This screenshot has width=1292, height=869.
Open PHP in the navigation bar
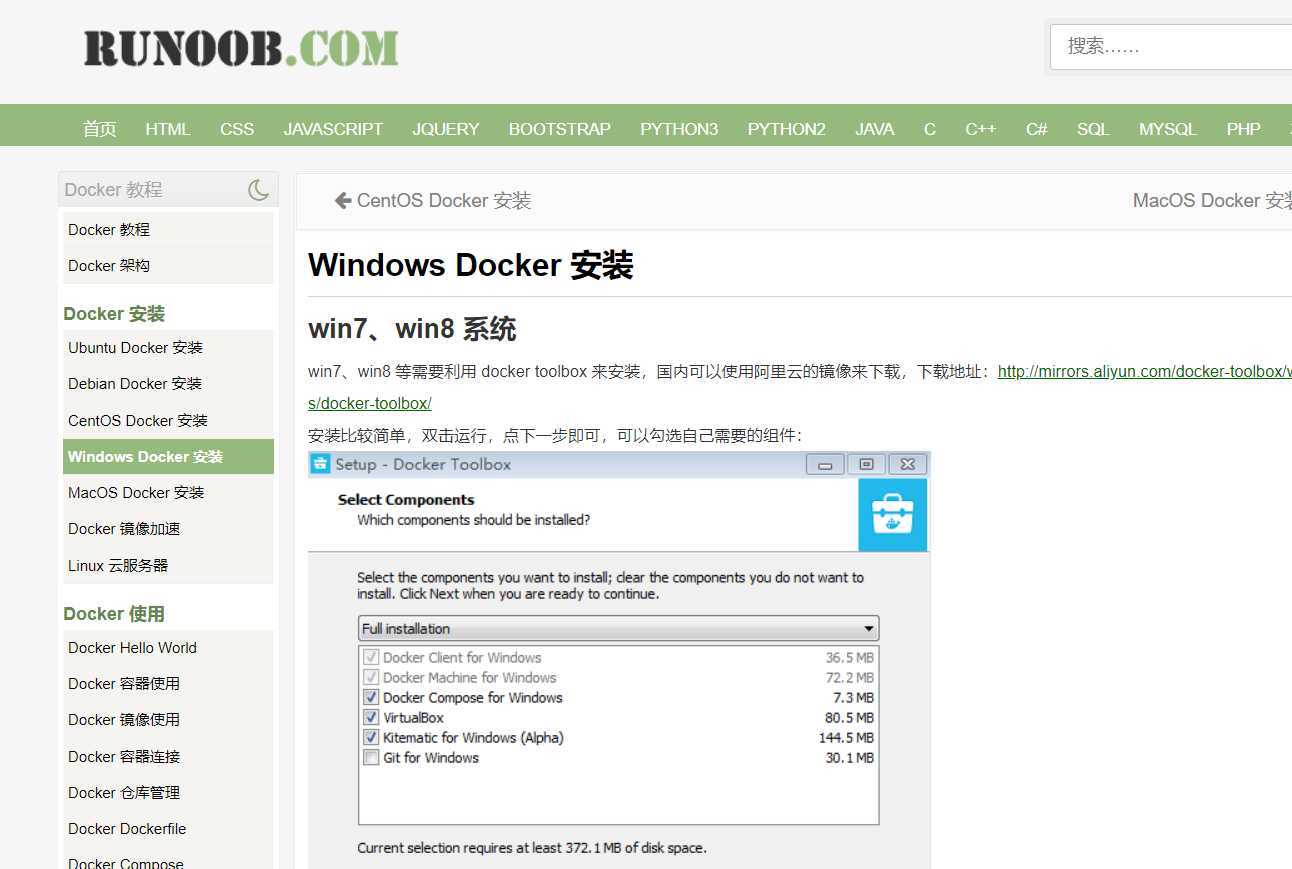coord(1243,129)
